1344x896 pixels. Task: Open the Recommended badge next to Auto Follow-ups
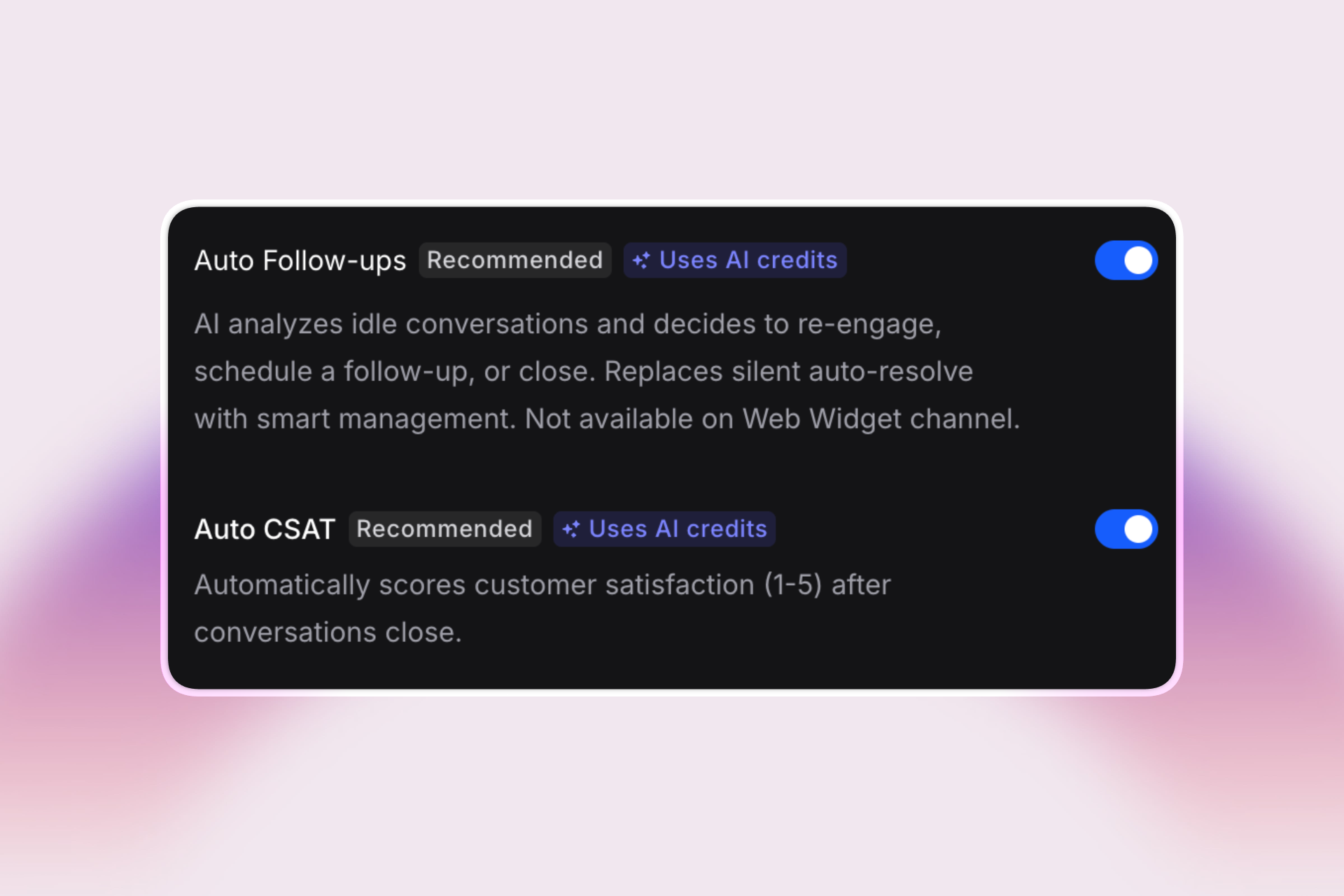point(515,260)
